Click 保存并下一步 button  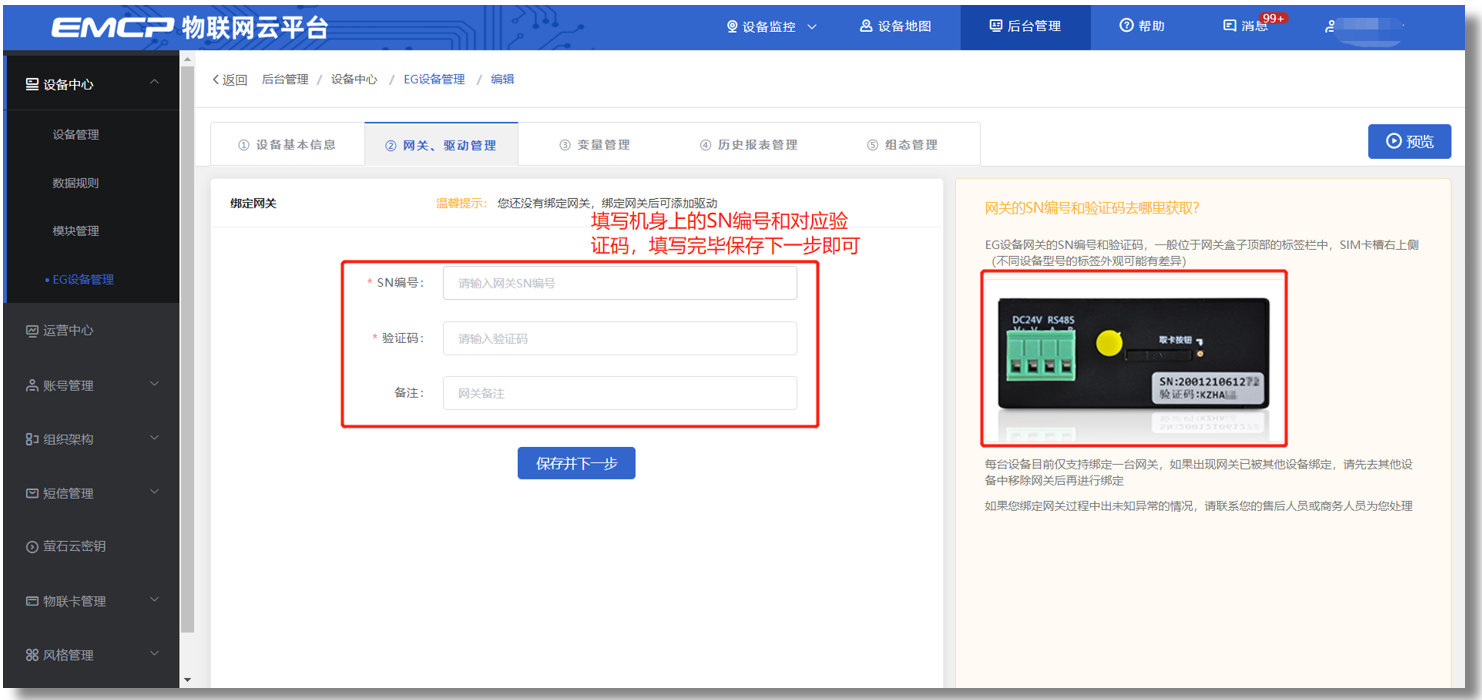[576, 463]
